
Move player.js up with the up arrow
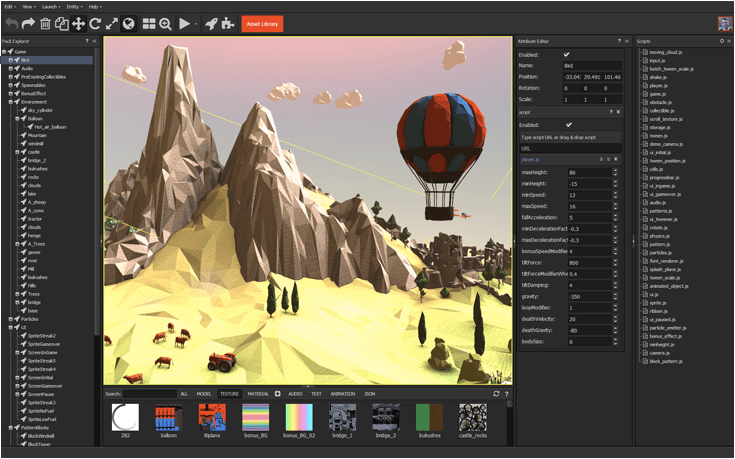click(601, 159)
